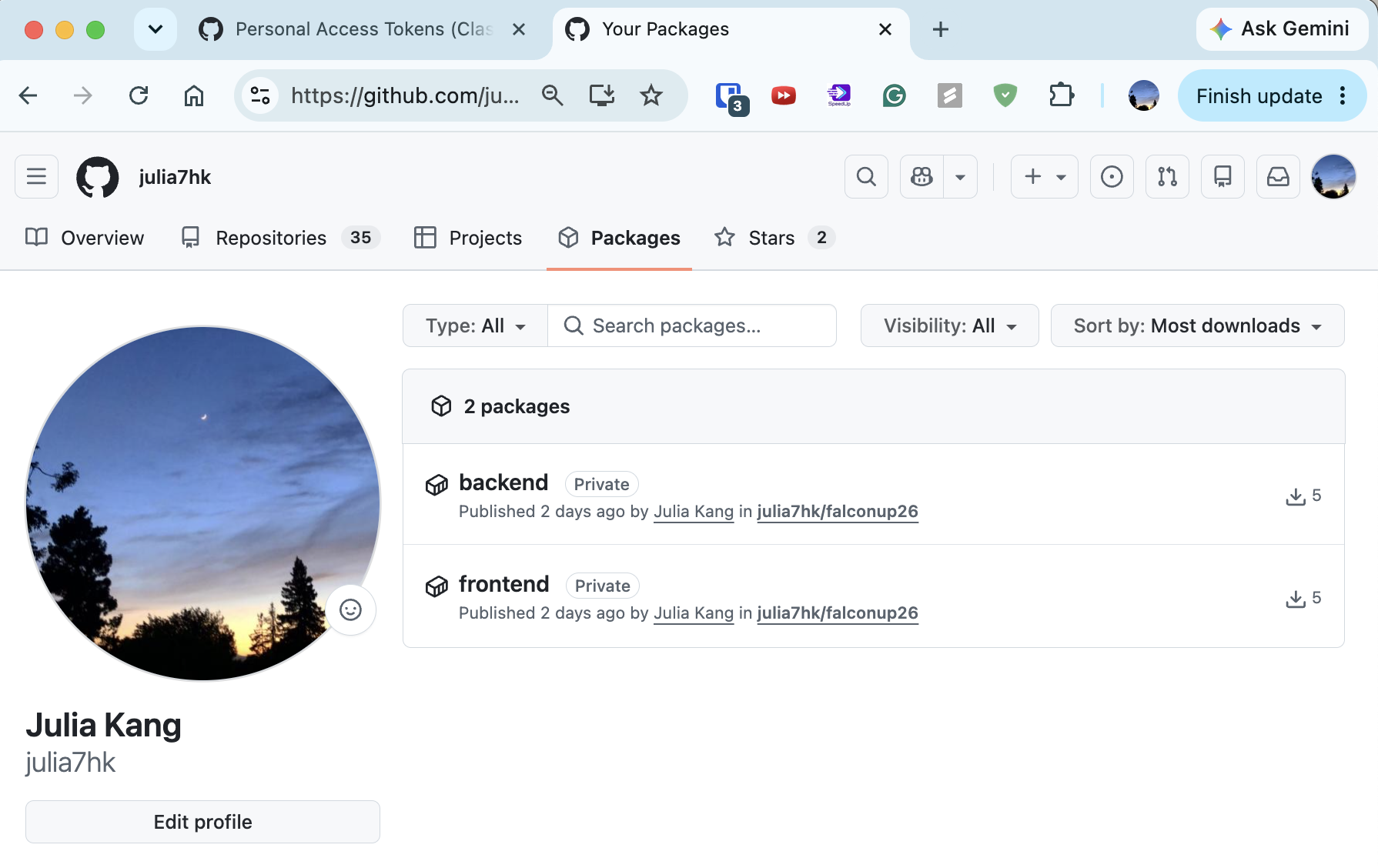This screenshot has width=1378, height=868.
Task: Click the julia7hk username in header
Action: point(175,177)
